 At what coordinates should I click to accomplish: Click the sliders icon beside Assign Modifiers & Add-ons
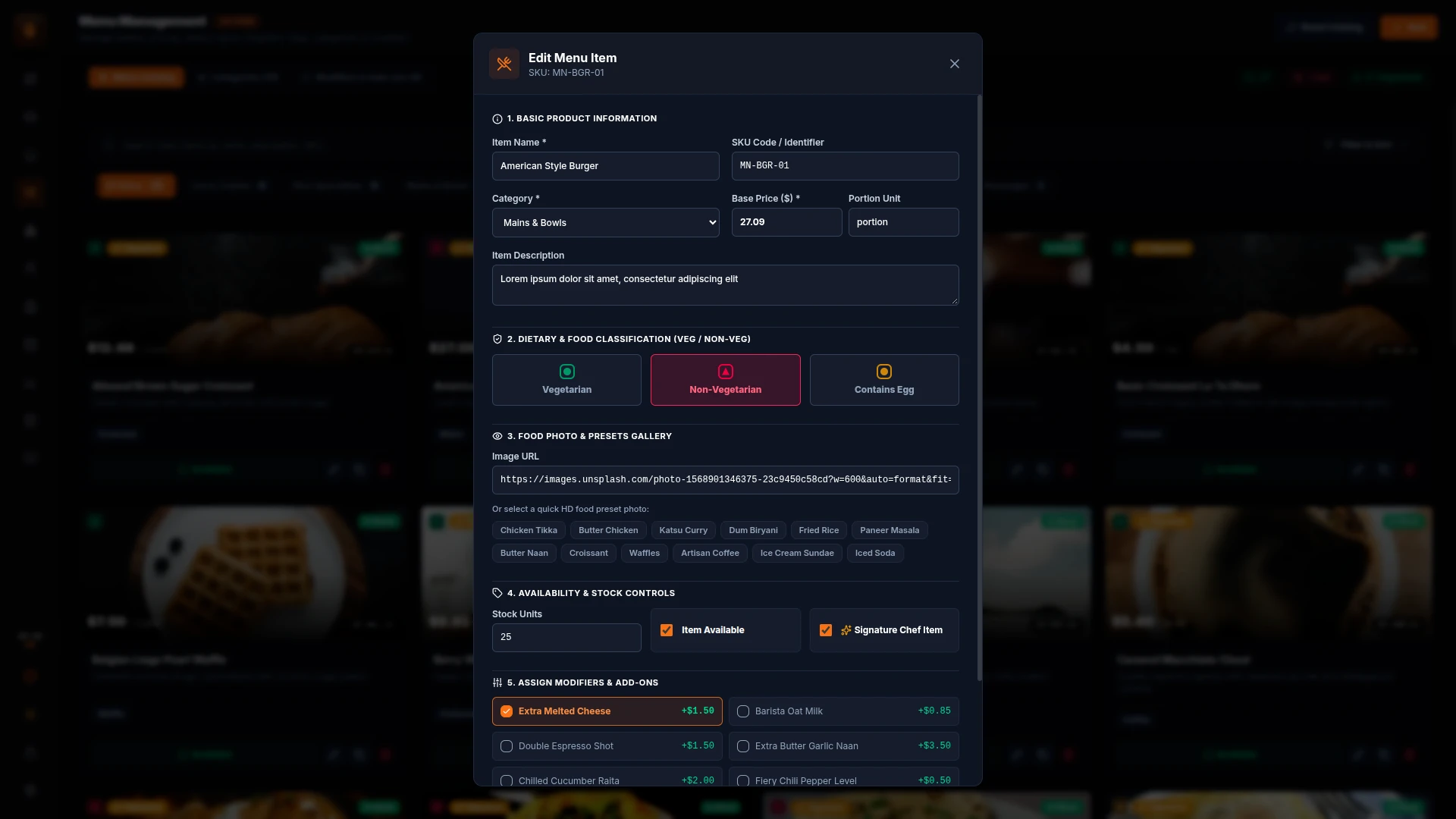click(x=497, y=682)
